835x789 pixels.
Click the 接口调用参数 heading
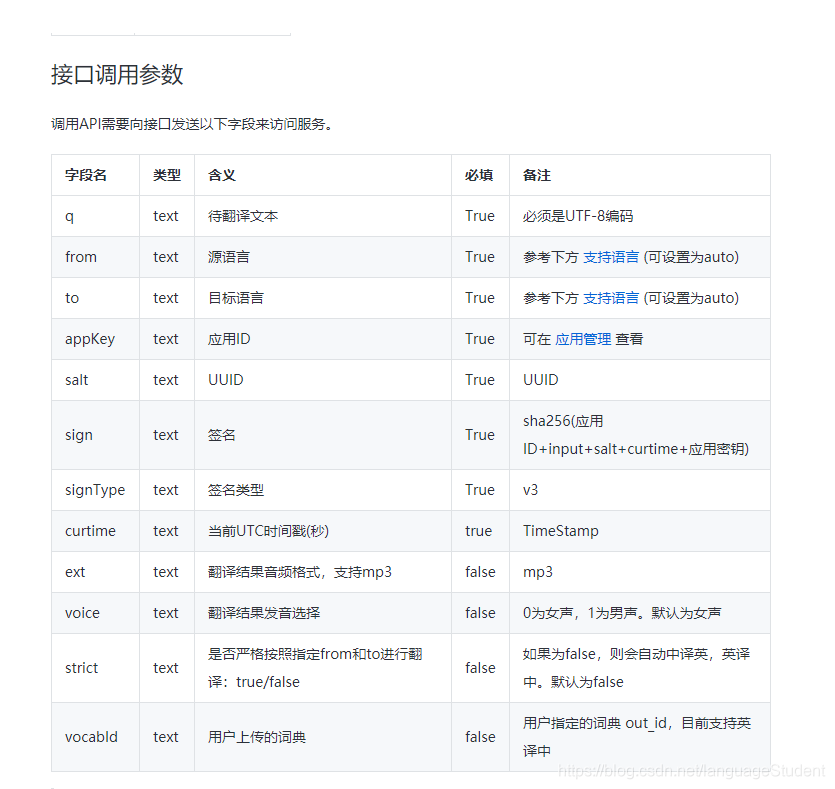(117, 75)
